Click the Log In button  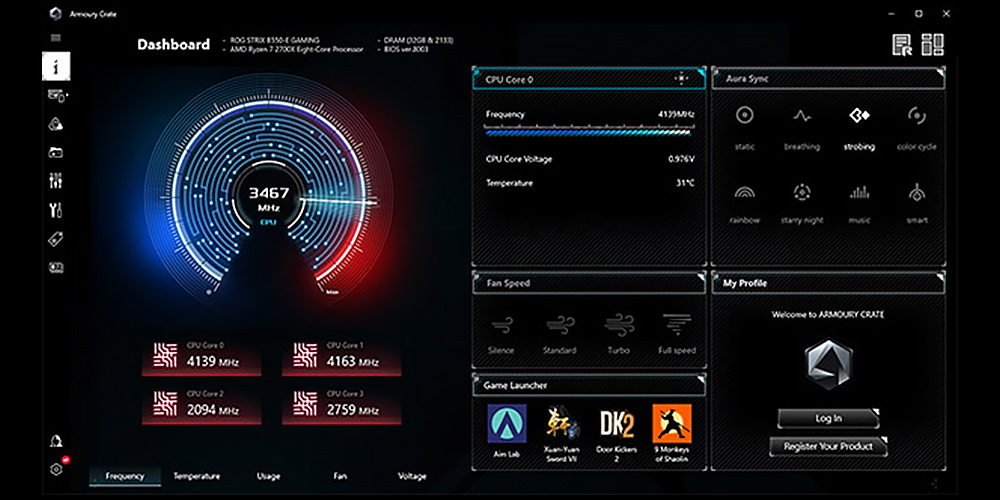pyautogui.click(x=828, y=418)
